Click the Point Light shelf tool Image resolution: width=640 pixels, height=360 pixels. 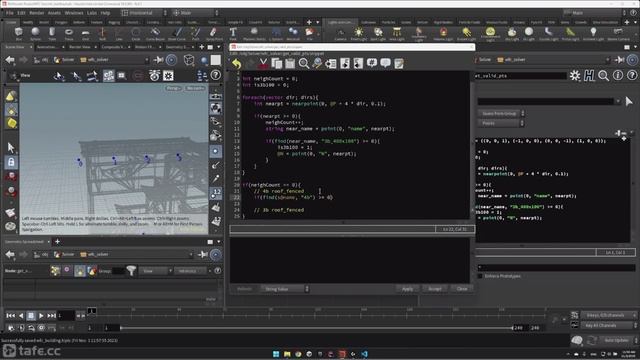(x=359, y=33)
